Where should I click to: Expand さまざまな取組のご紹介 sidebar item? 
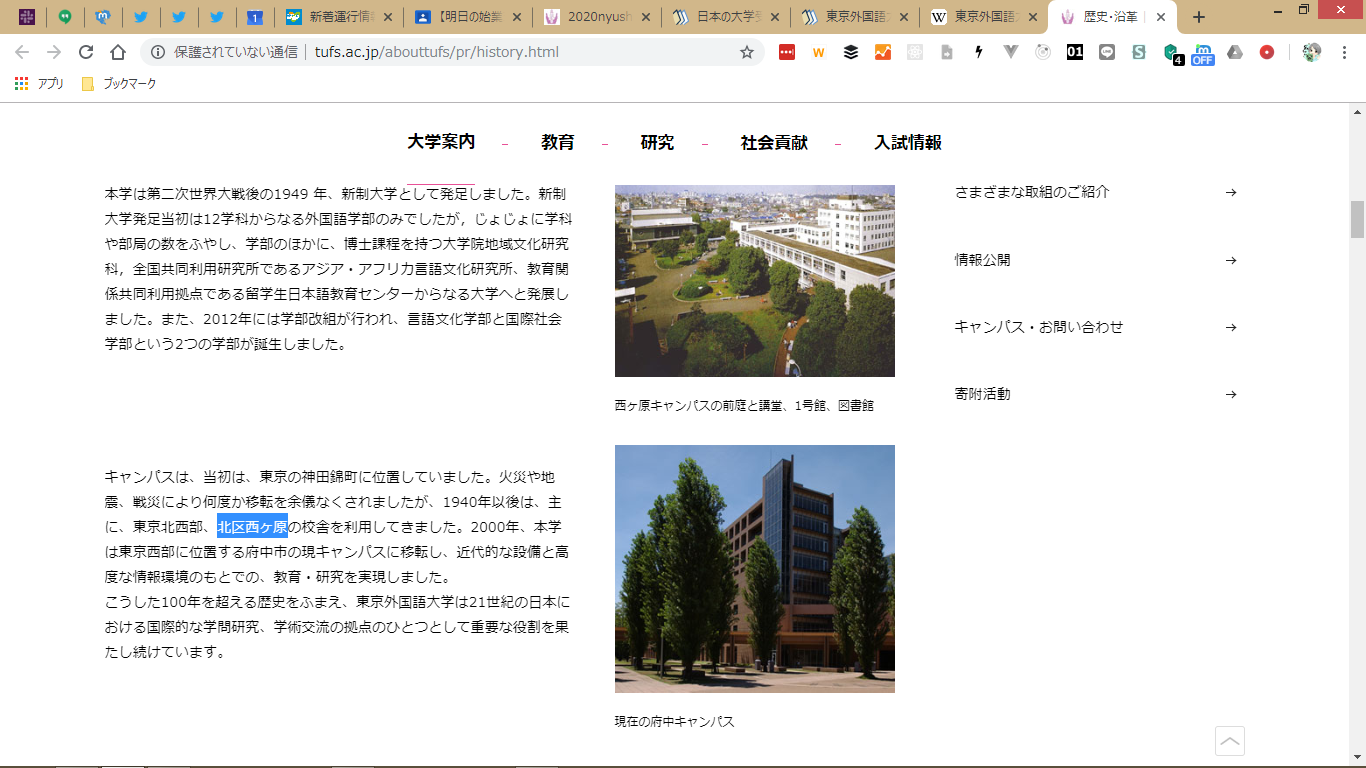coord(1095,192)
